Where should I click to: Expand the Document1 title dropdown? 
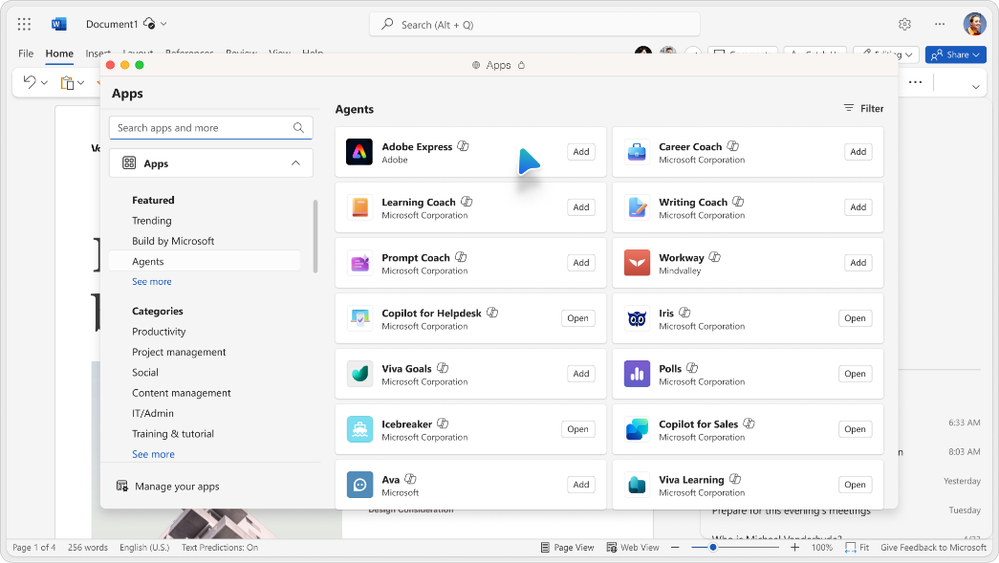coord(164,24)
